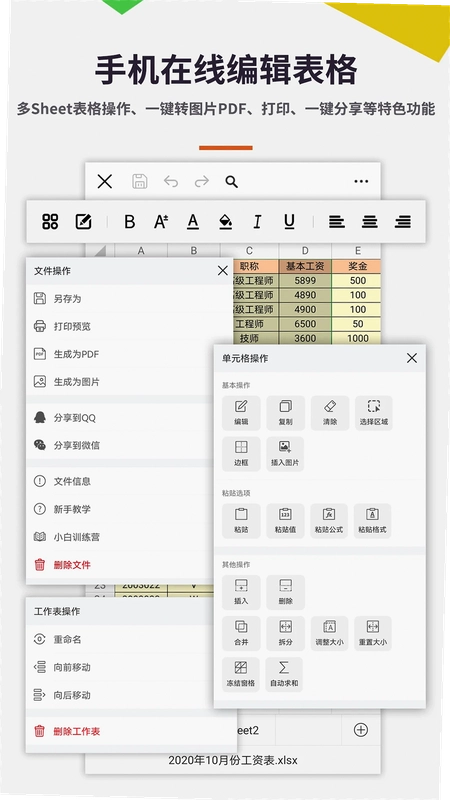Align text to center in toolbar
450x800 pixels.
tap(370, 222)
